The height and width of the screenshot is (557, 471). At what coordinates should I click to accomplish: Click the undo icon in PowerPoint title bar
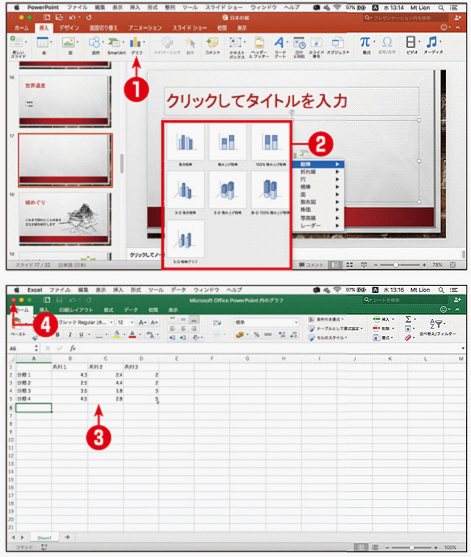click(72, 17)
